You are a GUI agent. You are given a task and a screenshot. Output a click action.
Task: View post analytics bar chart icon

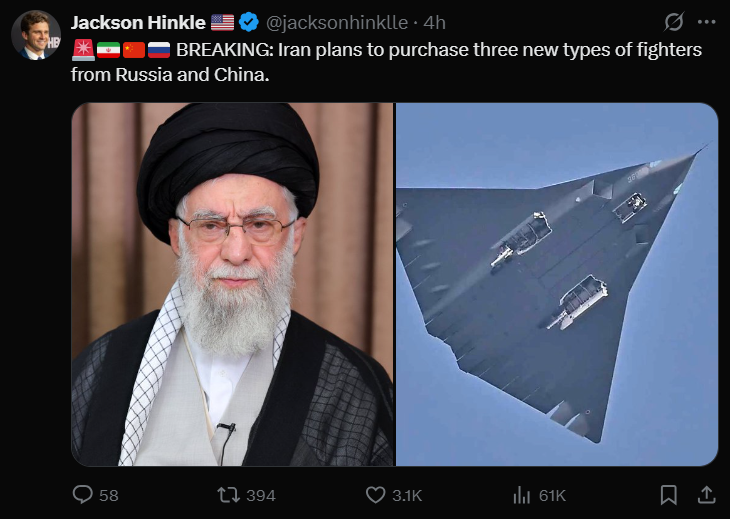pyautogui.click(x=521, y=495)
